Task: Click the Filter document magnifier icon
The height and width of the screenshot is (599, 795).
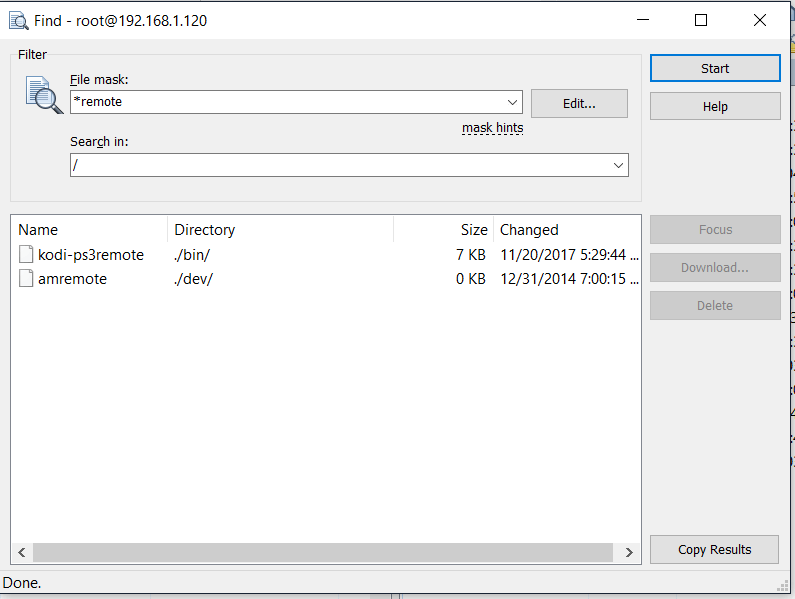Action: 43,95
